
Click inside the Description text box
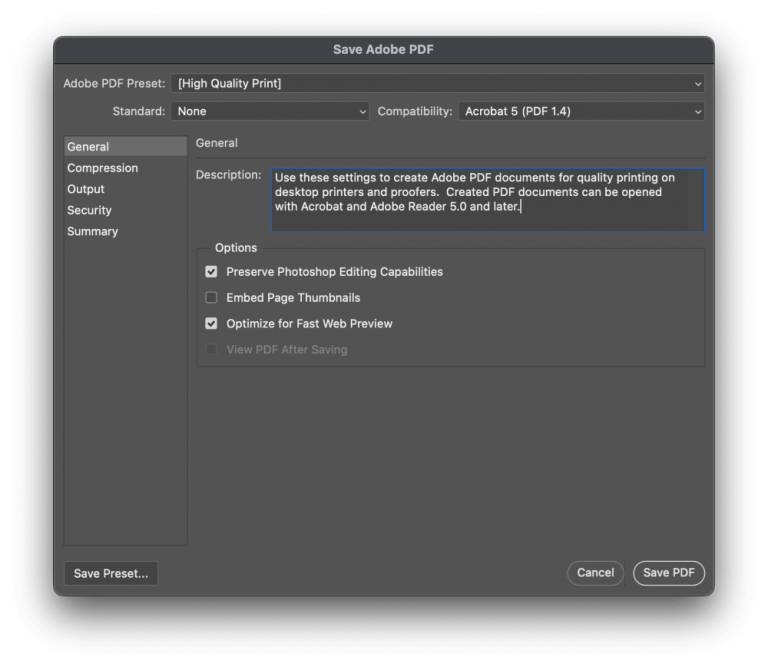click(x=487, y=200)
